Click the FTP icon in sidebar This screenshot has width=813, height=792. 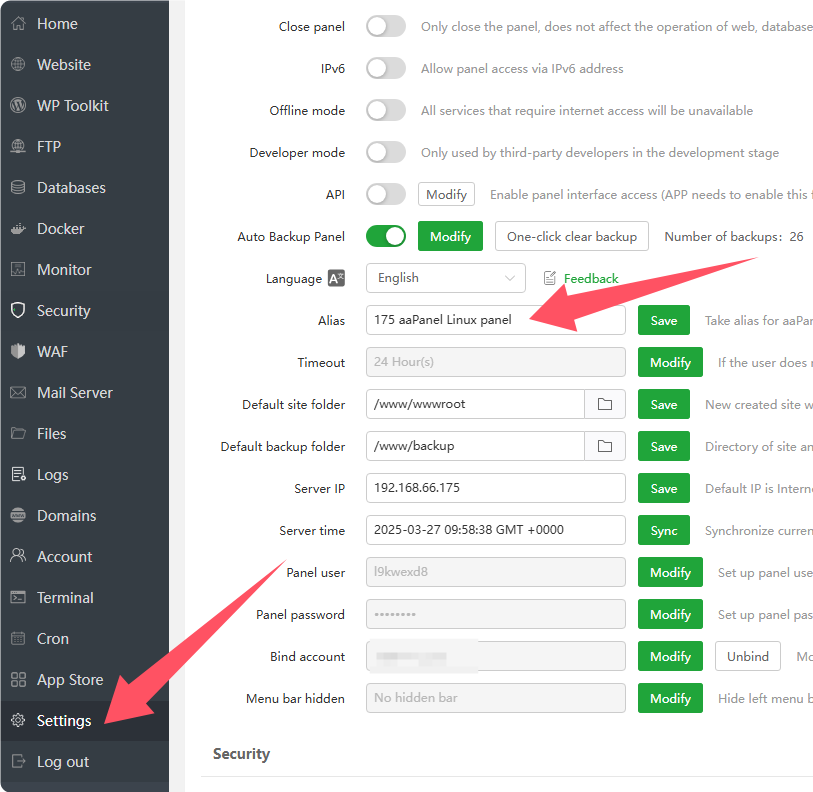18,146
